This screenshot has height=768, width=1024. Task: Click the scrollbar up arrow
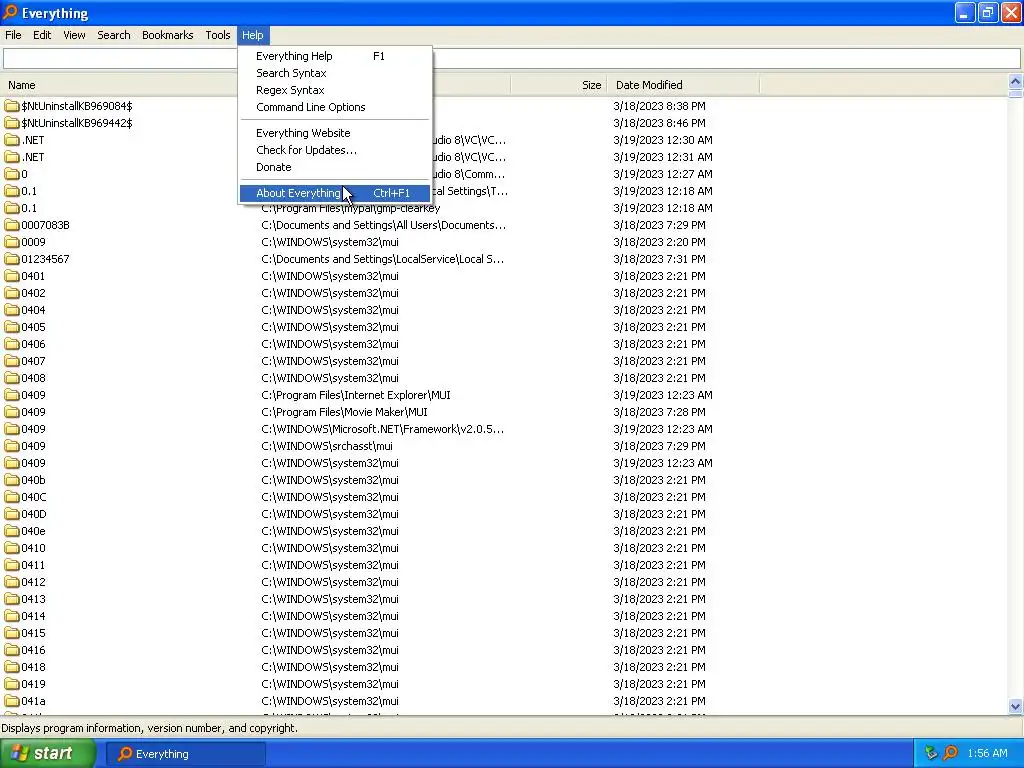point(1015,82)
